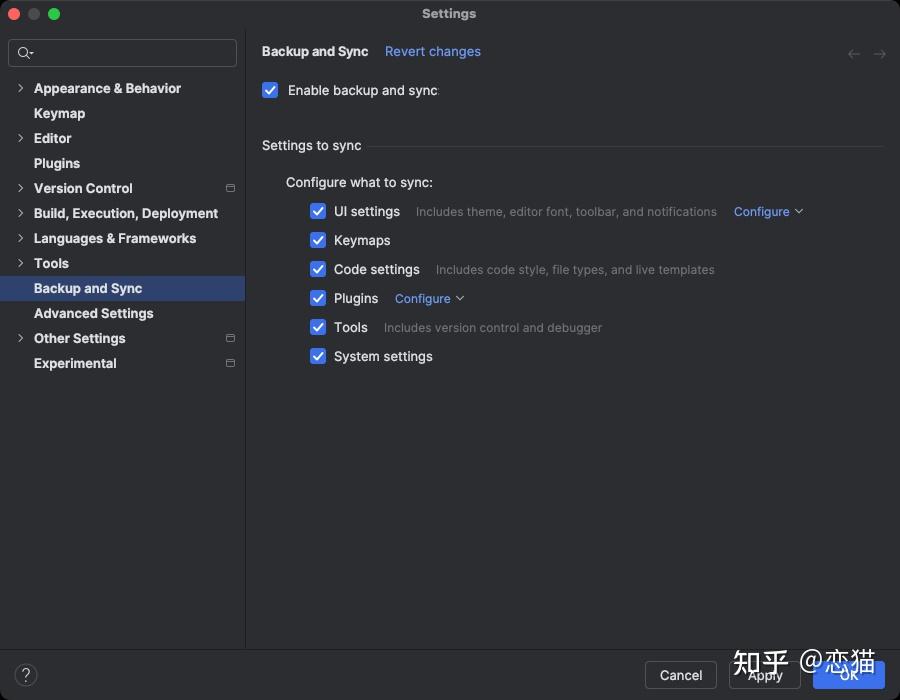The width and height of the screenshot is (900, 700).
Task: Click the Revert changes link
Action: tap(433, 51)
